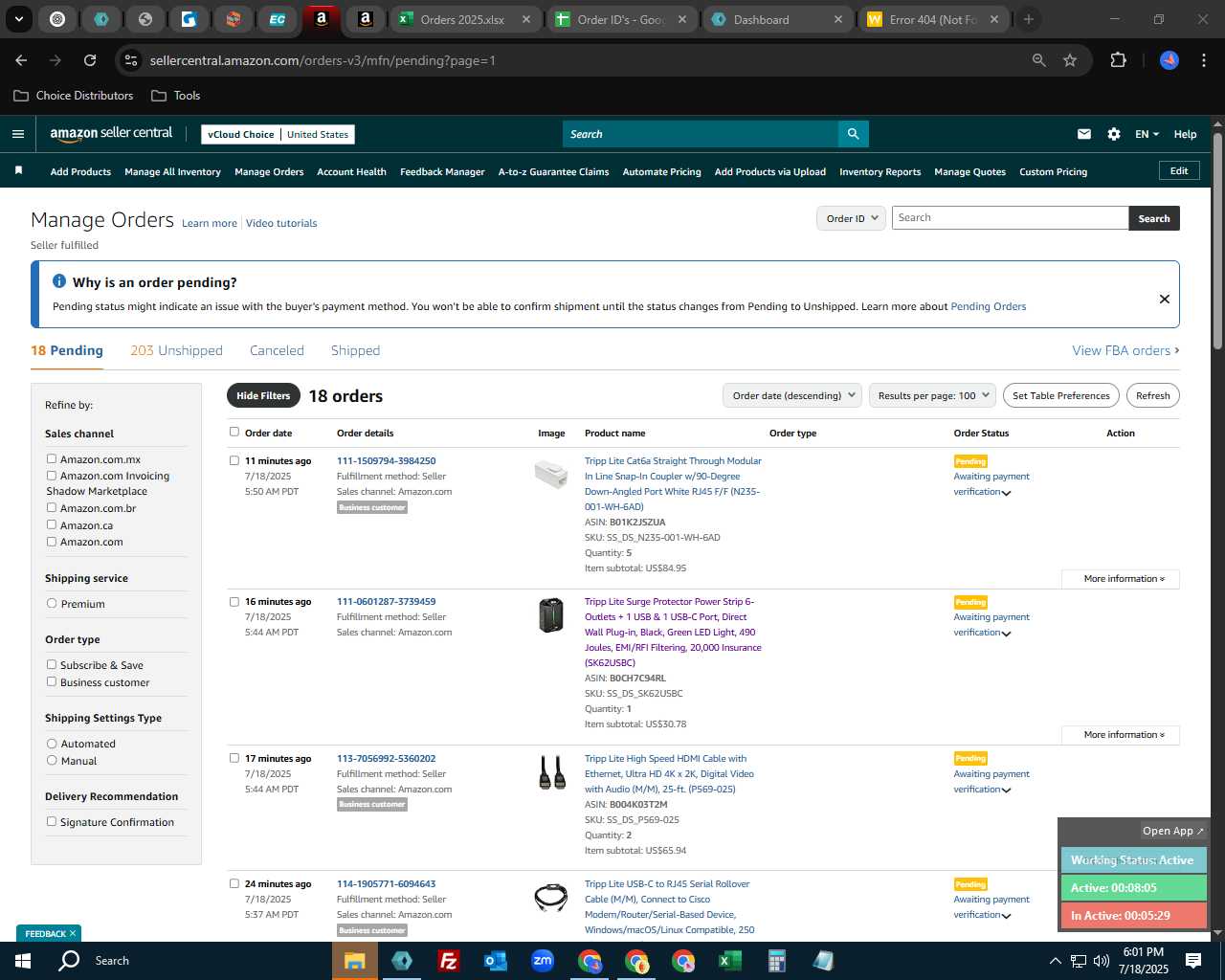Image resolution: width=1225 pixels, height=980 pixels.
Task: Click the Open App button in status widget
Action: [1172, 831]
